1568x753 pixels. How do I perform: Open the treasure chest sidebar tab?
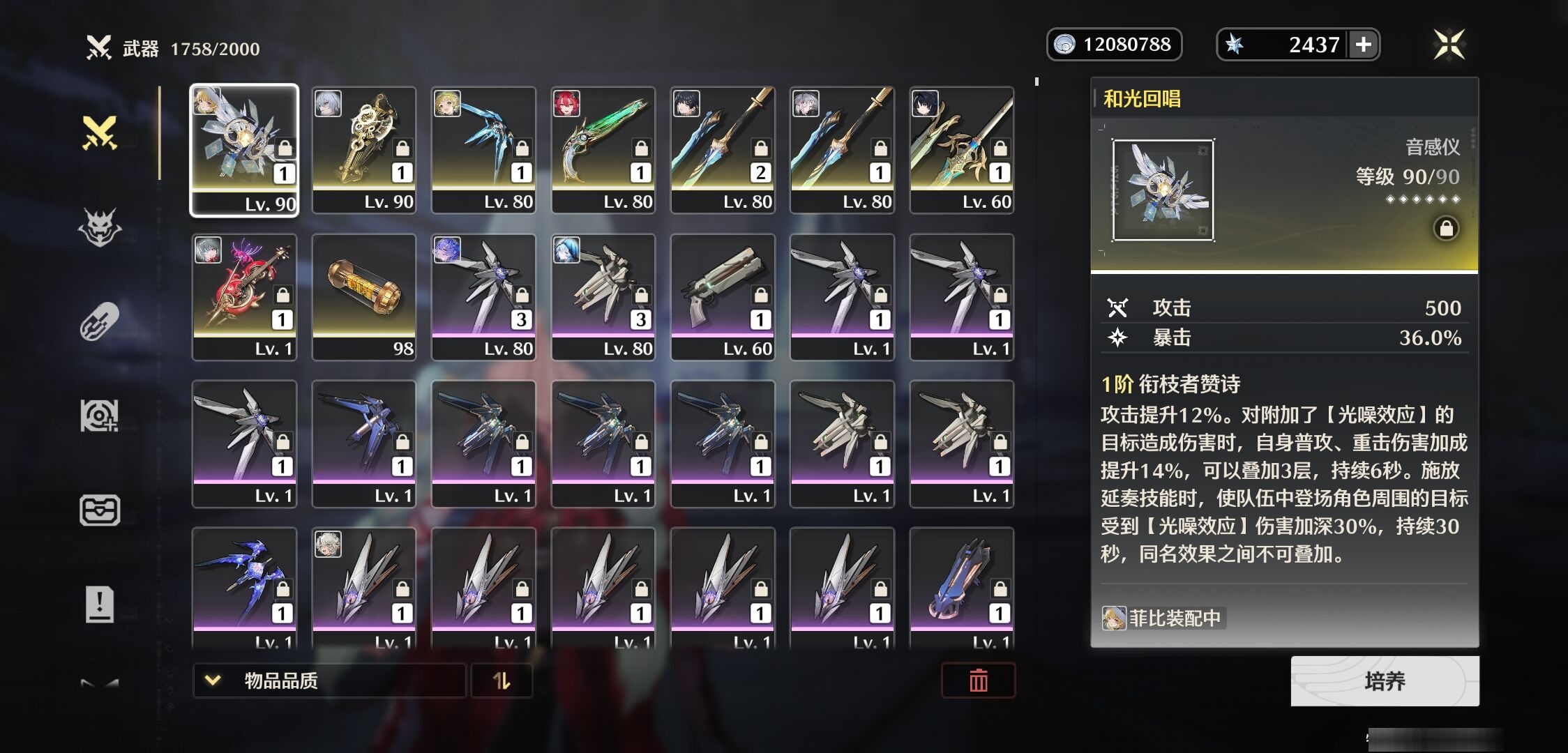(100, 510)
